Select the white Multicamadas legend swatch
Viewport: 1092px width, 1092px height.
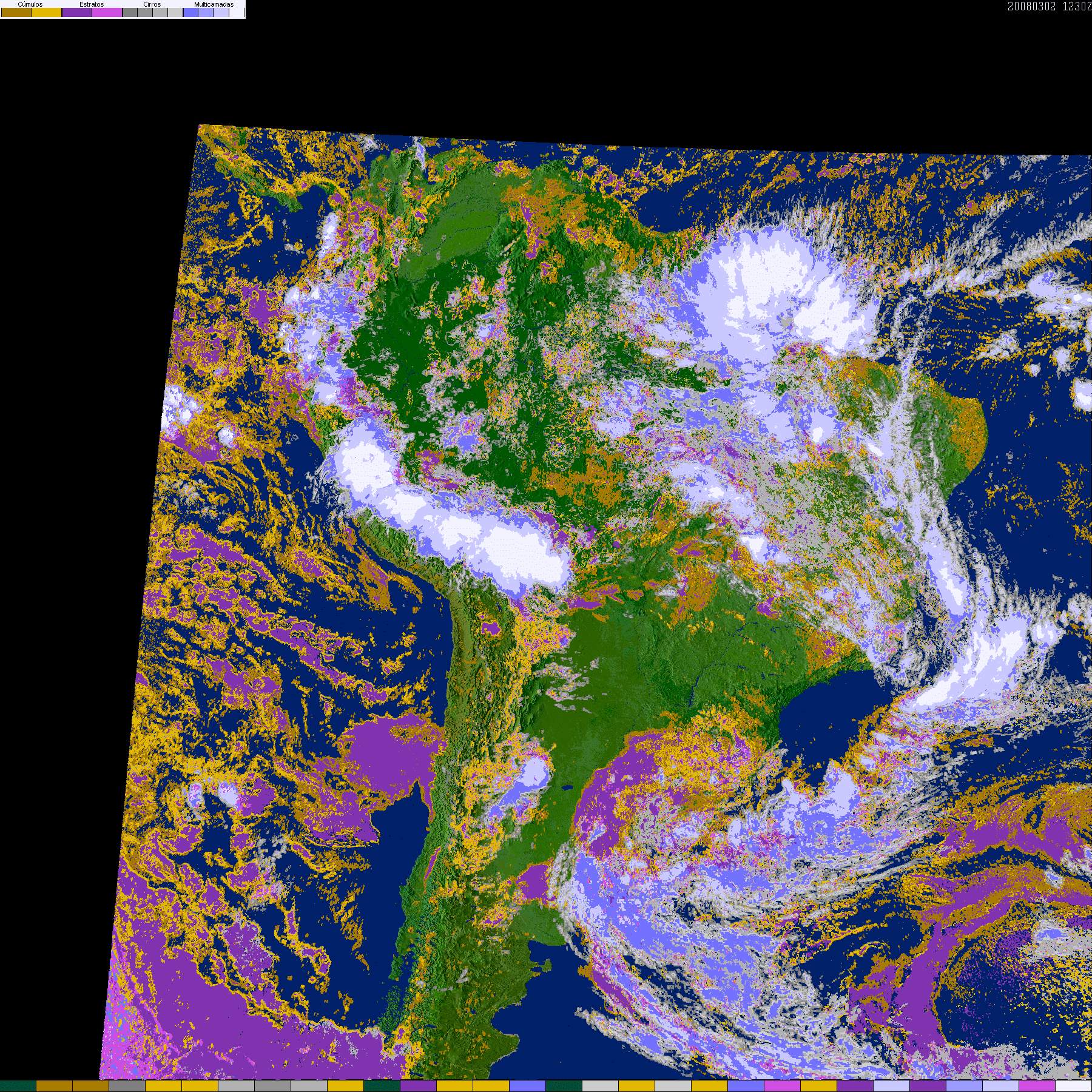coord(237,12)
